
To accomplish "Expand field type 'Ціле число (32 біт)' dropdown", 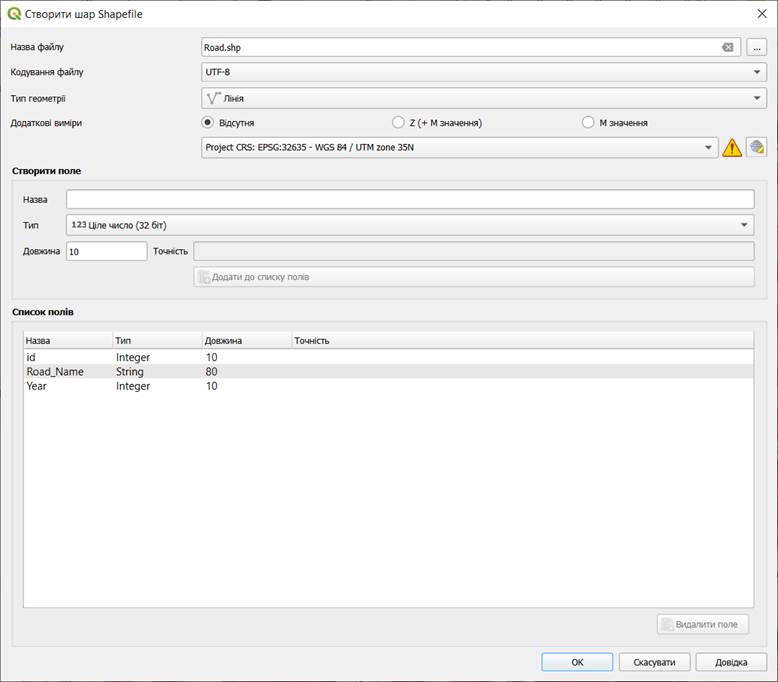I will 410,225.
